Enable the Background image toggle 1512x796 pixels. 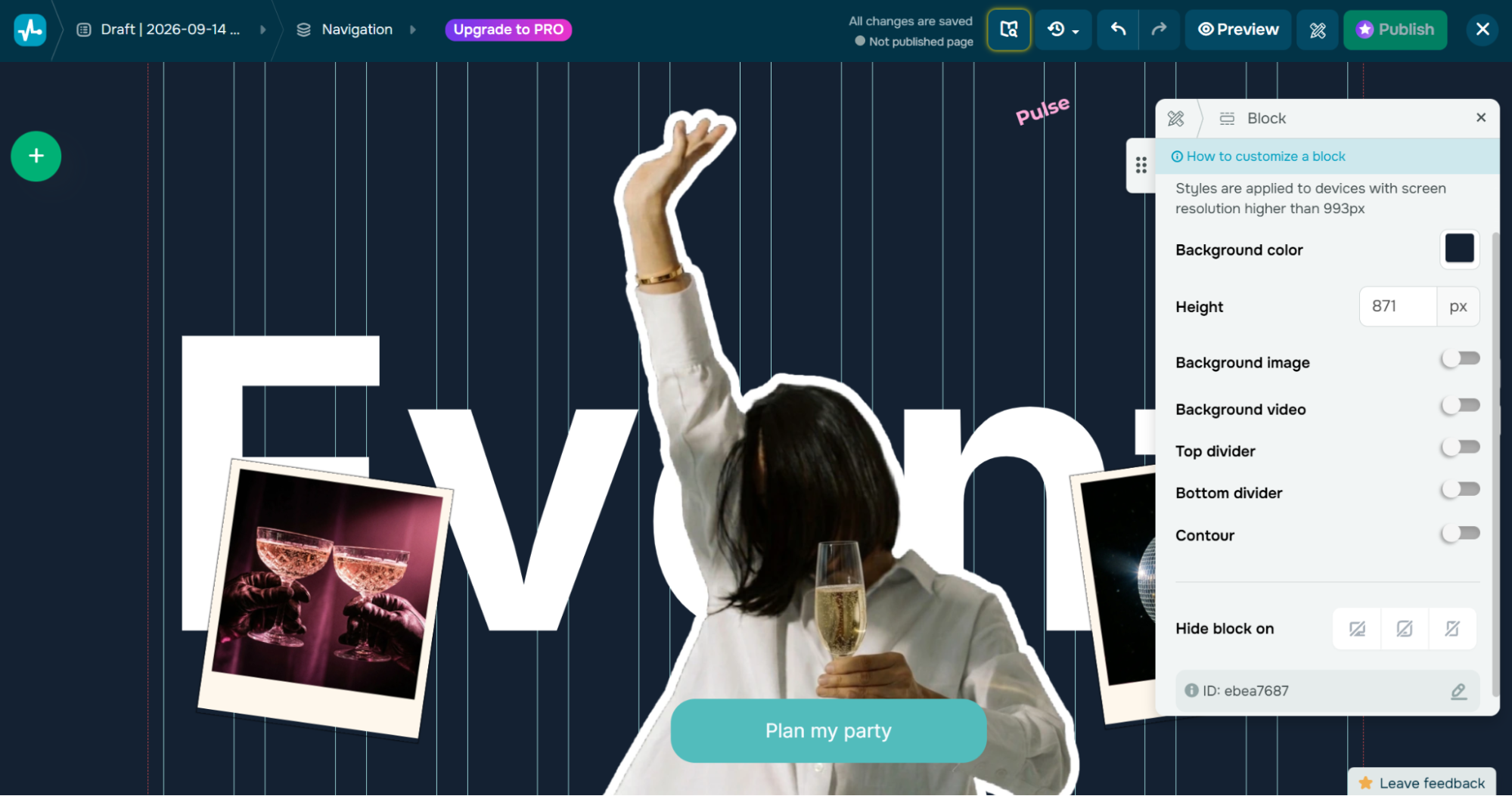click(1460, 359)
